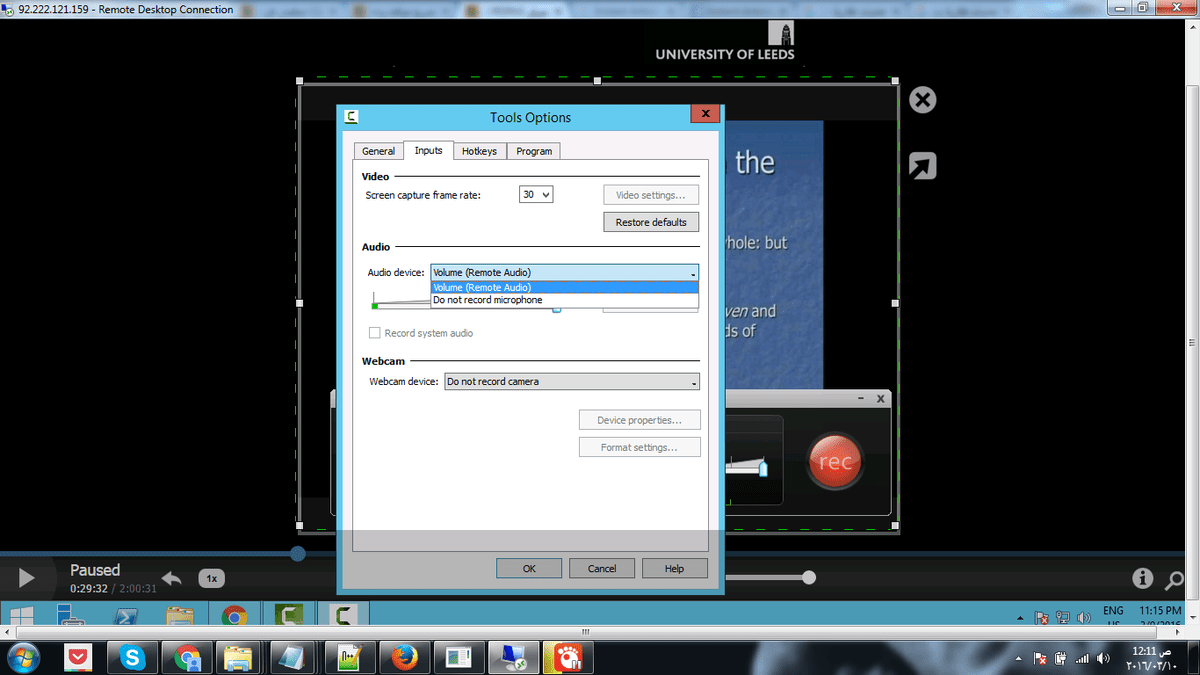Open the screen capture frame rate dropdown
Image resolution: width=1200 pixels, height=675 pixels.
pos(536,195)
